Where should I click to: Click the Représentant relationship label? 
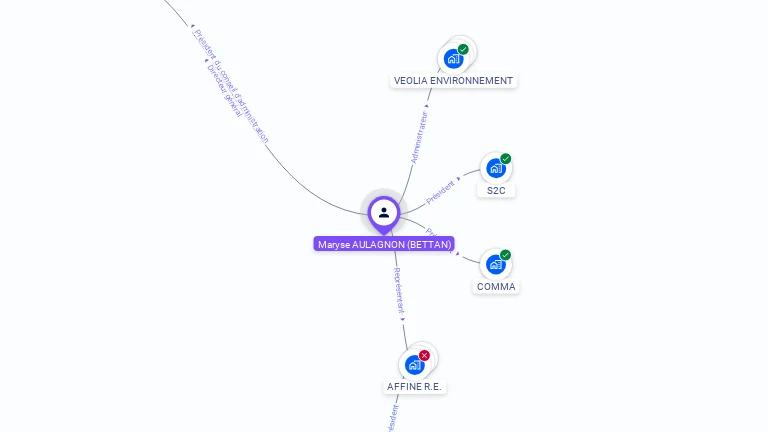(400, 291)
